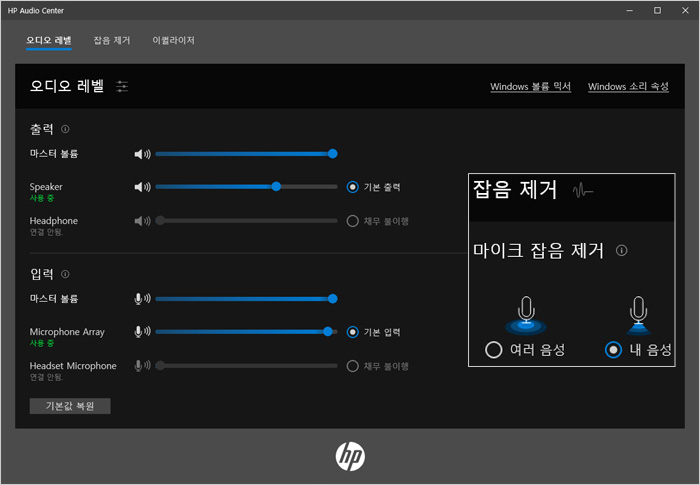Image resolution: width=700 pixels, height=485 pixels.
Task: Click the HP logo at the bottom
Action: 350,457
